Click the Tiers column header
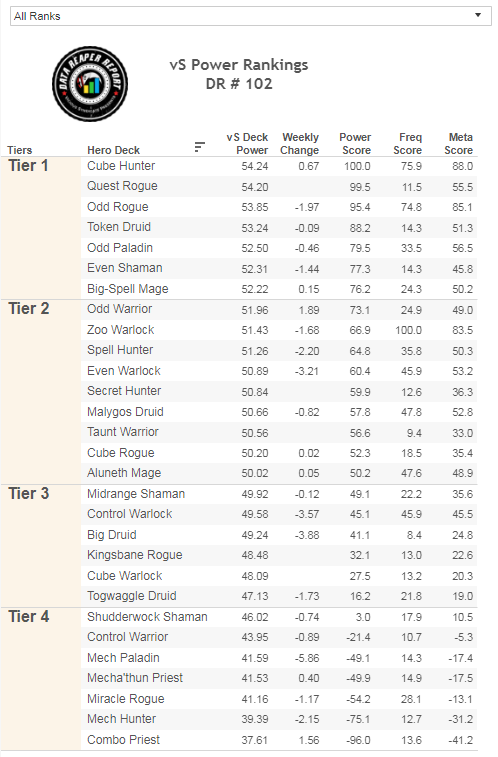This screenshot has width=498, height=757. click(x=20, y=150)
